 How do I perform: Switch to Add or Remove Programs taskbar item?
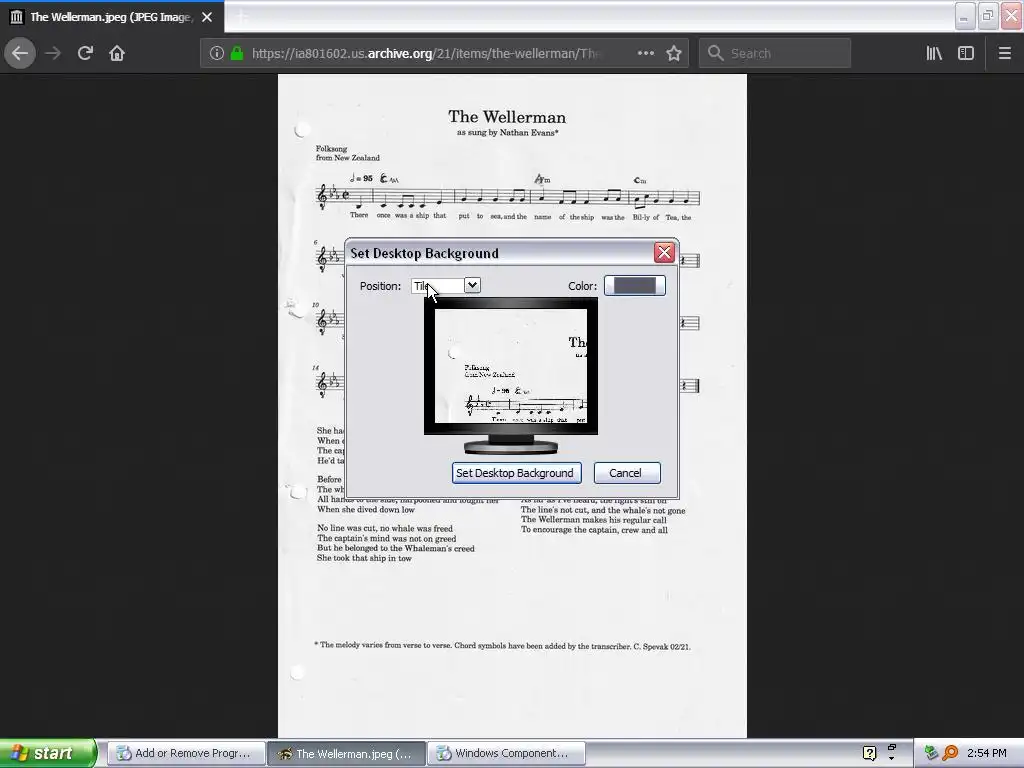coord(186,753)
